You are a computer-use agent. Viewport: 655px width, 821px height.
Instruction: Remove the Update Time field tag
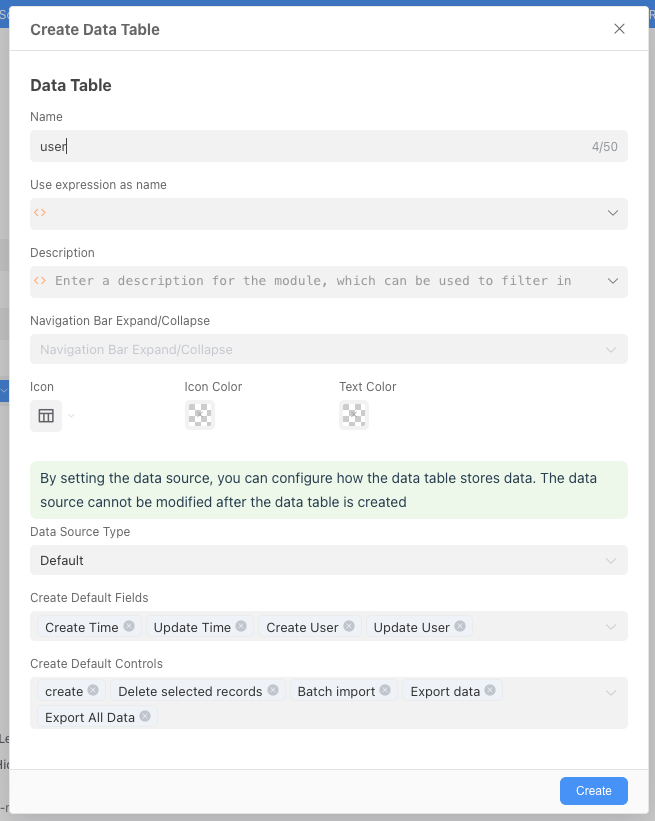tap(241, 627)
